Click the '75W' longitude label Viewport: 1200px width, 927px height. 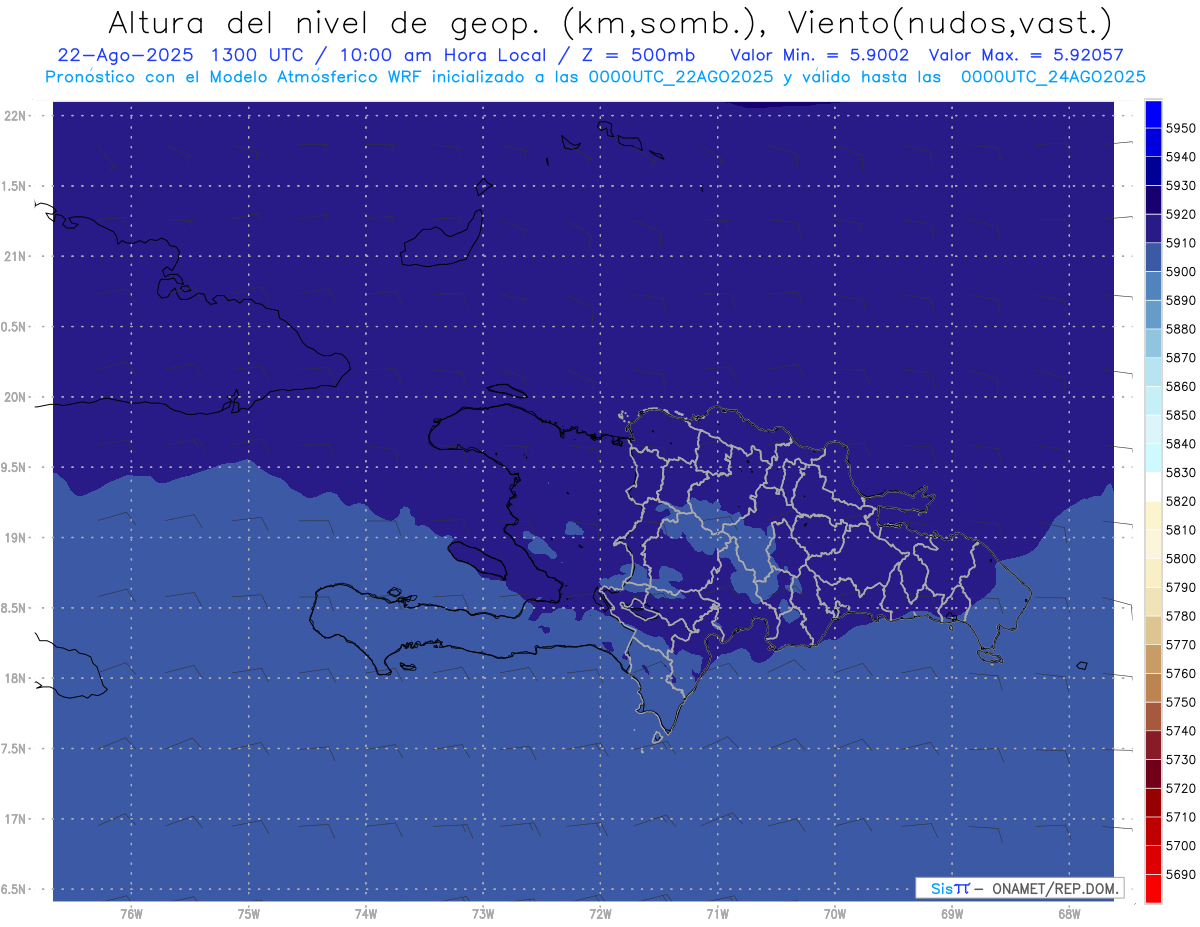[249, 914]
